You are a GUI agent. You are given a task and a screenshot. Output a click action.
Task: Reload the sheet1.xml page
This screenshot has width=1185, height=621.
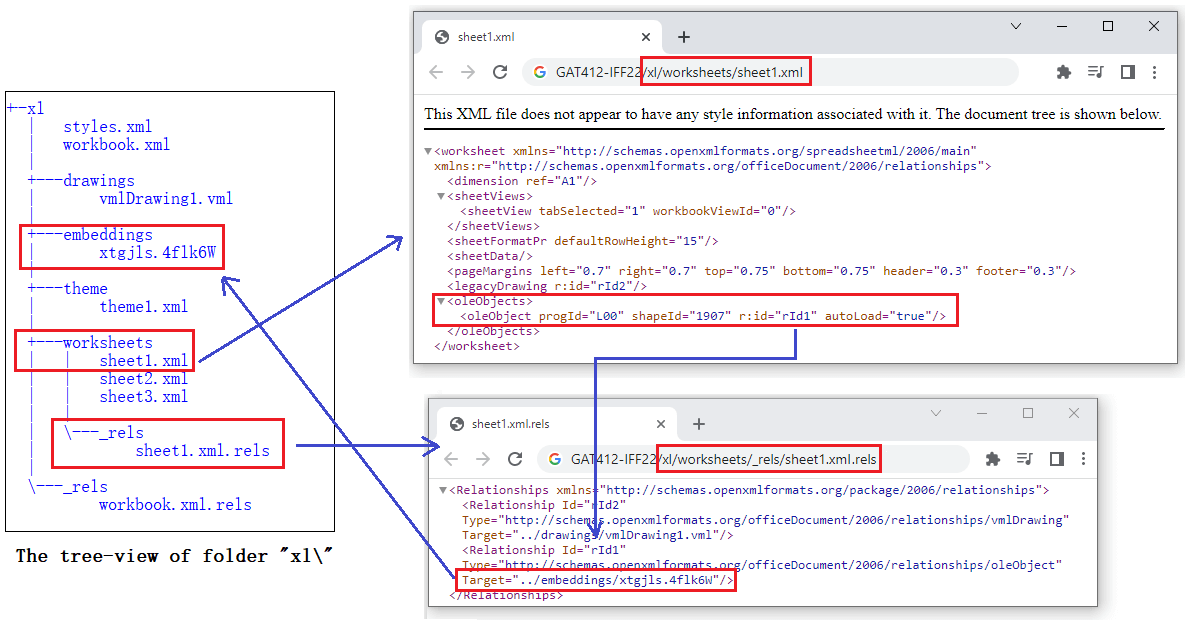coord(500,72)
